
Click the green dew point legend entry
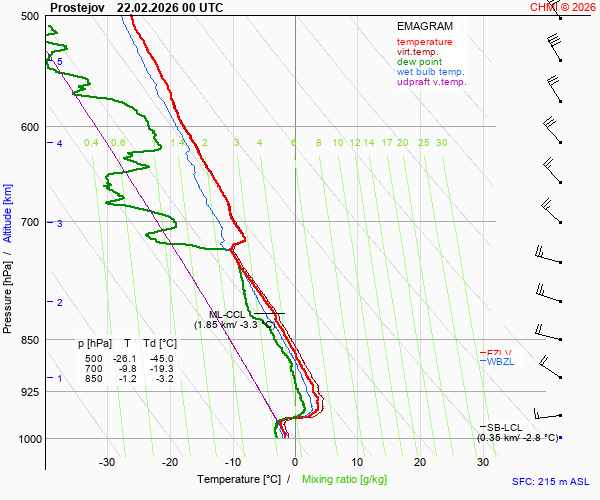point(419,62)
